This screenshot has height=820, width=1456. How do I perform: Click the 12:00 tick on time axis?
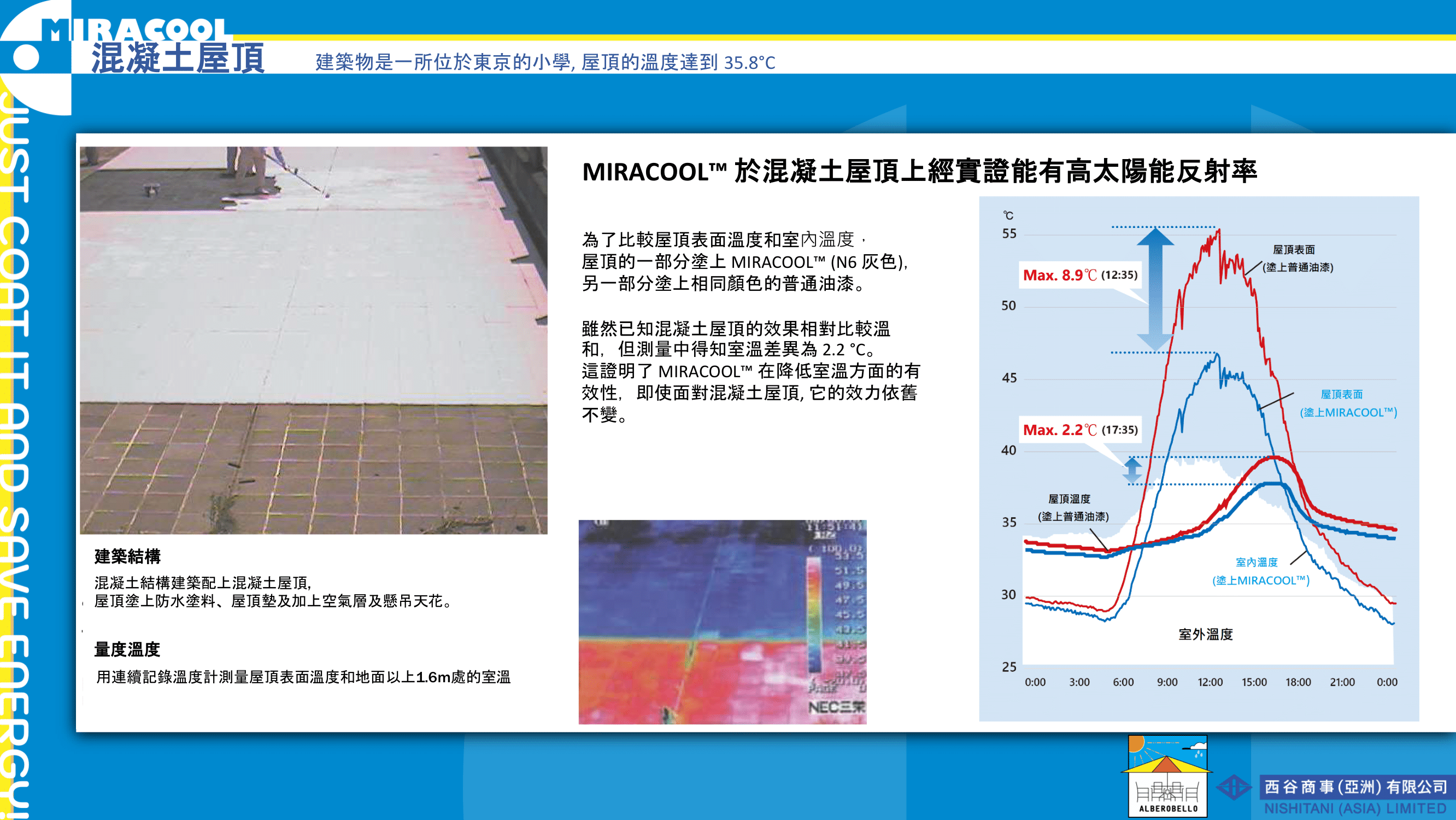click(1210, 683)
